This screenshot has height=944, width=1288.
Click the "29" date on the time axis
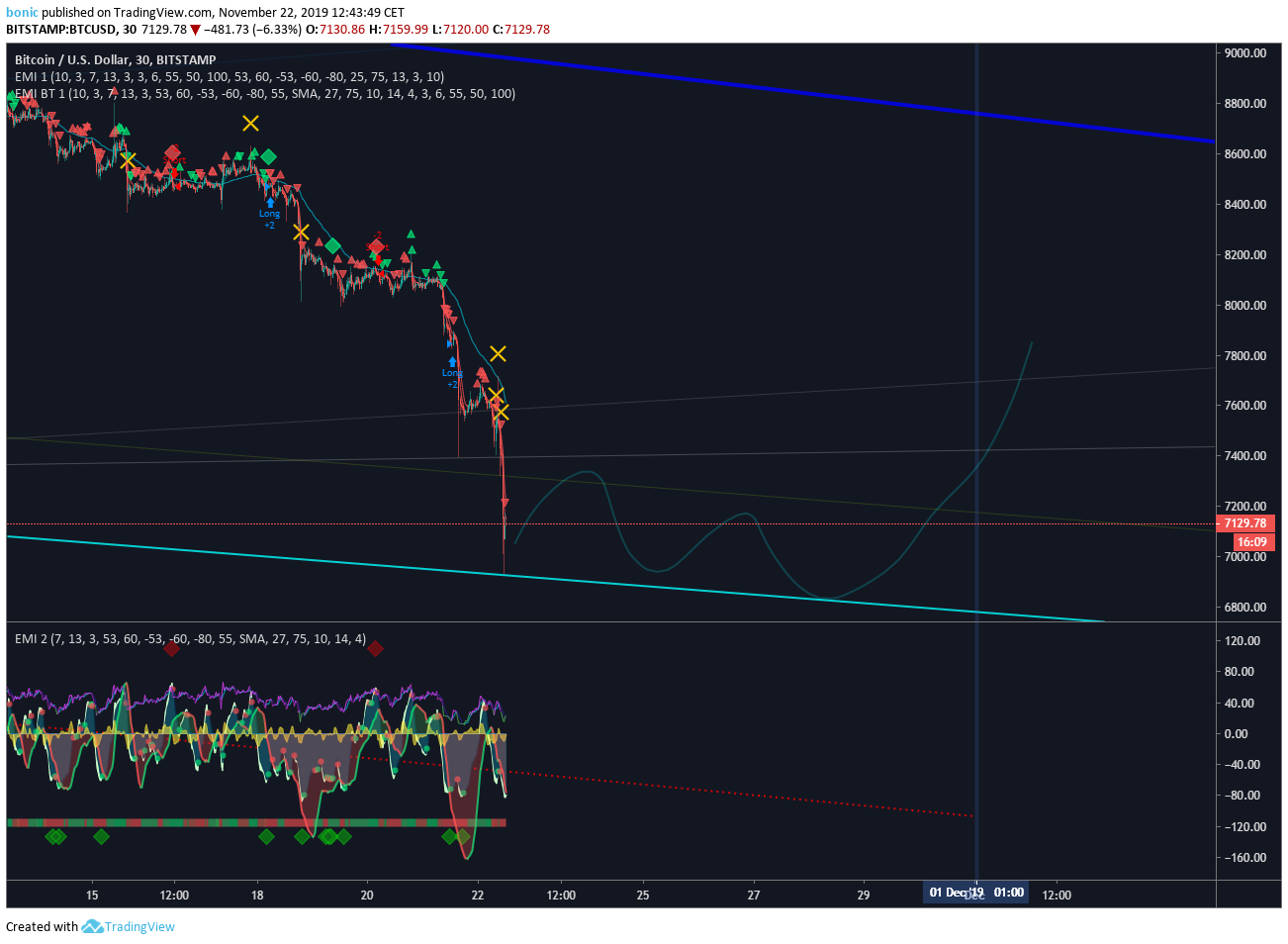864,896
